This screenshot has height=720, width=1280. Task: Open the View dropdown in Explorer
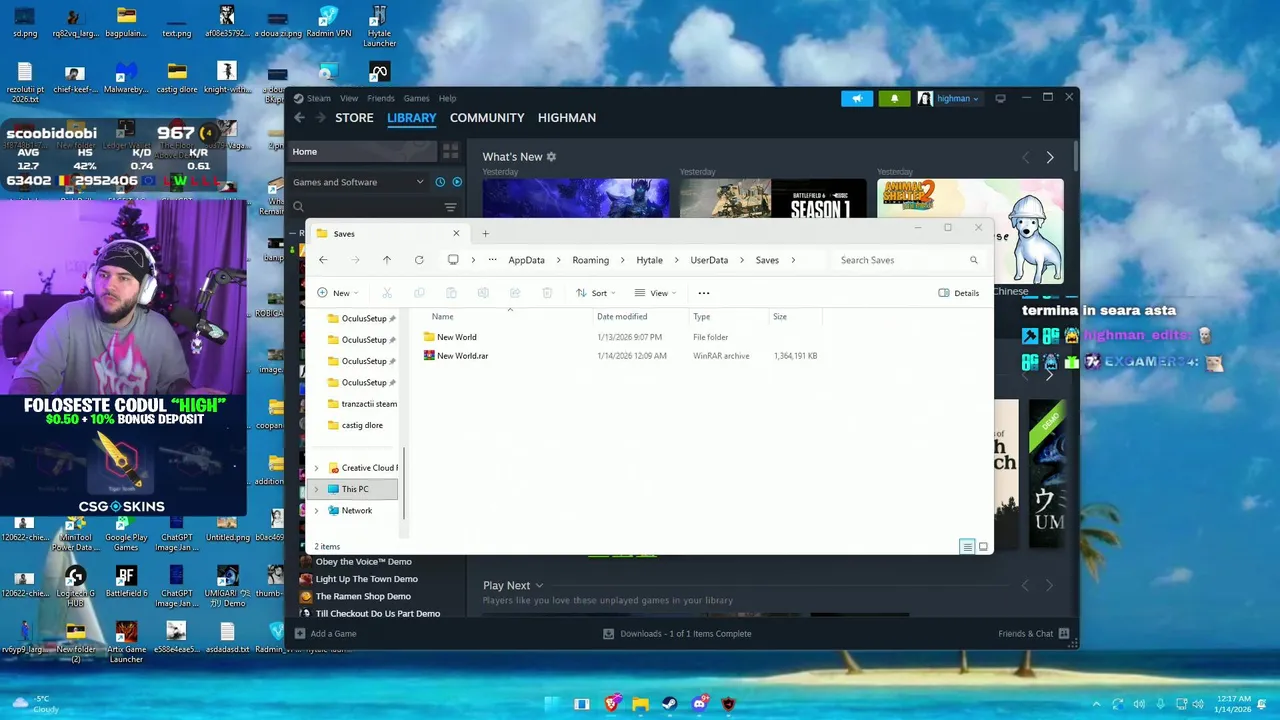[655, 293]
